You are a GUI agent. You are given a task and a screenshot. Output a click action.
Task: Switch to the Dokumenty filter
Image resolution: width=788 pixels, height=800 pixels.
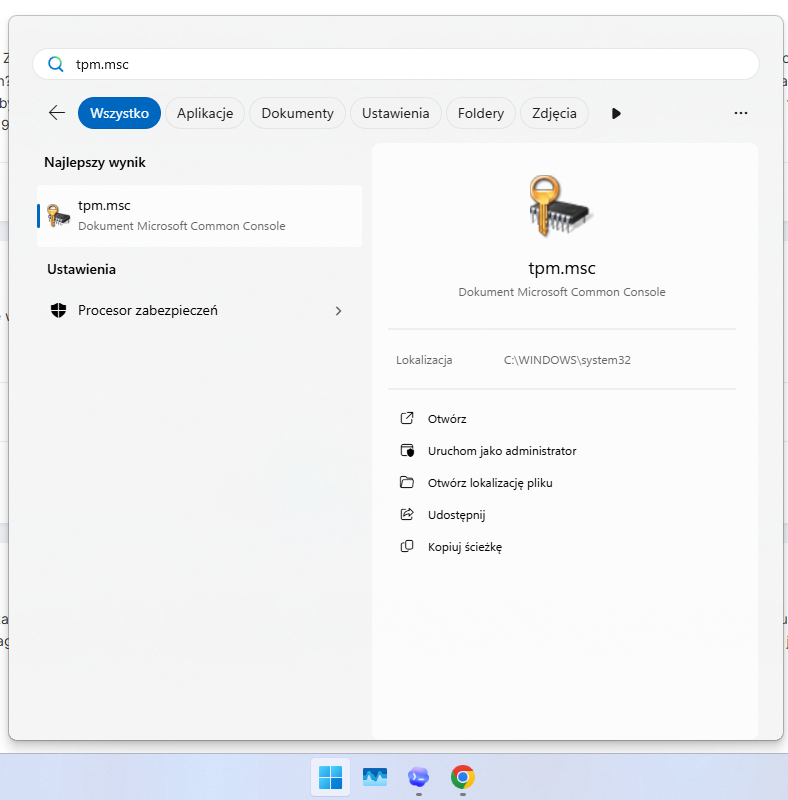coord(298,113)
